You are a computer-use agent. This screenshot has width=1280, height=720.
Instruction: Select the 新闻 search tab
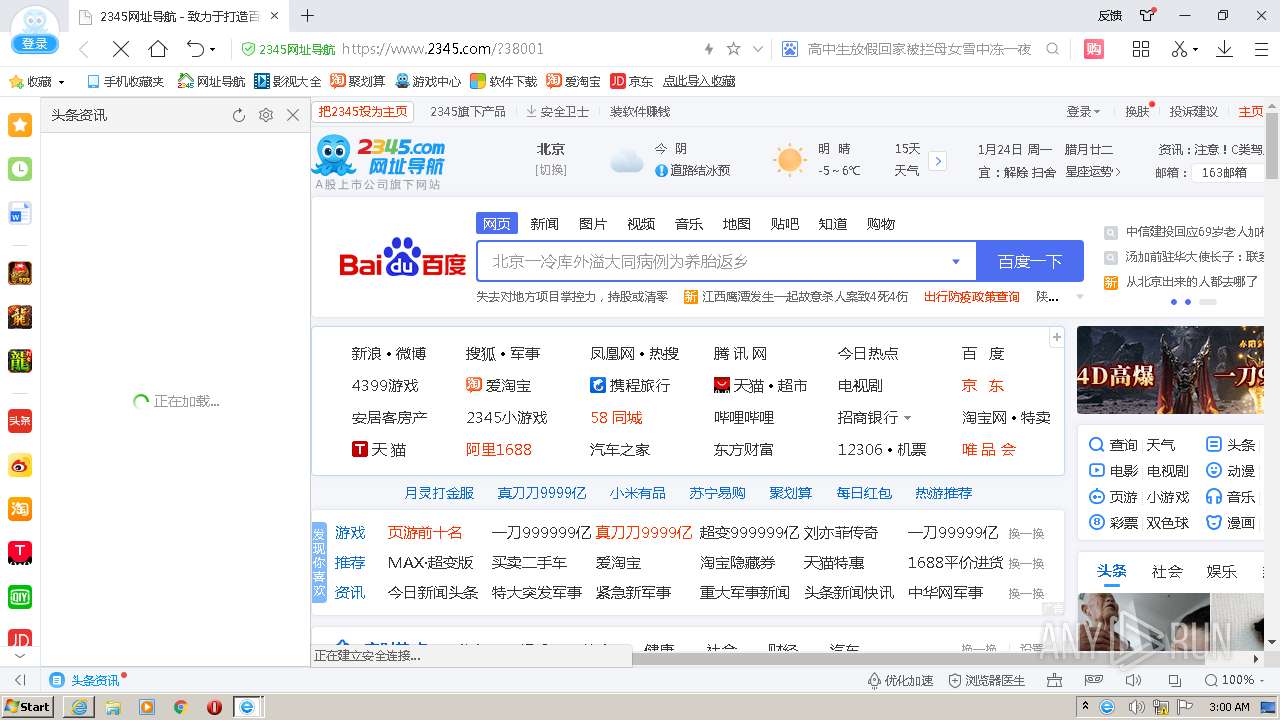click(x=545, y=224)
